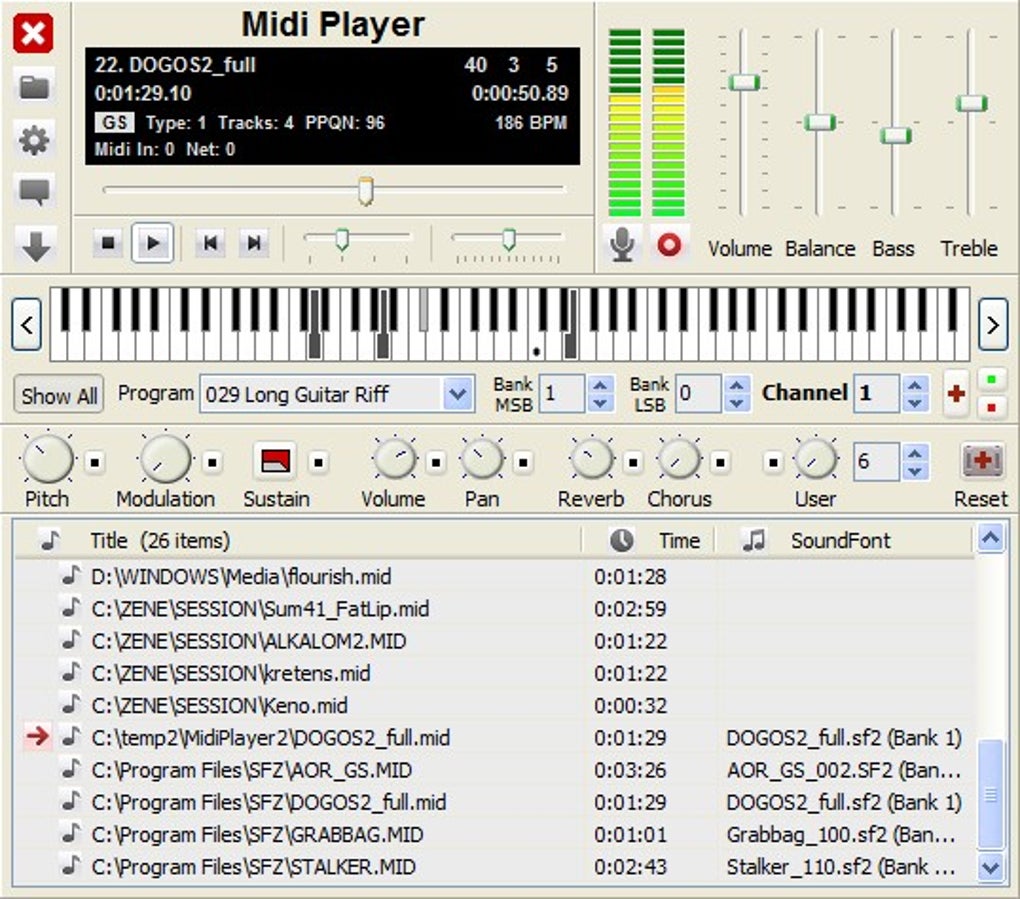Skip to the next track
This screenshot has height=899, width=1020.
pyautogui.click(x=254, y=243)
